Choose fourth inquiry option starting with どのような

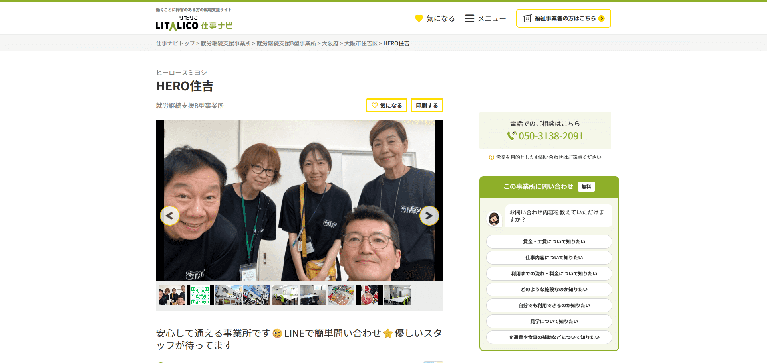click(x=549, y=290)
